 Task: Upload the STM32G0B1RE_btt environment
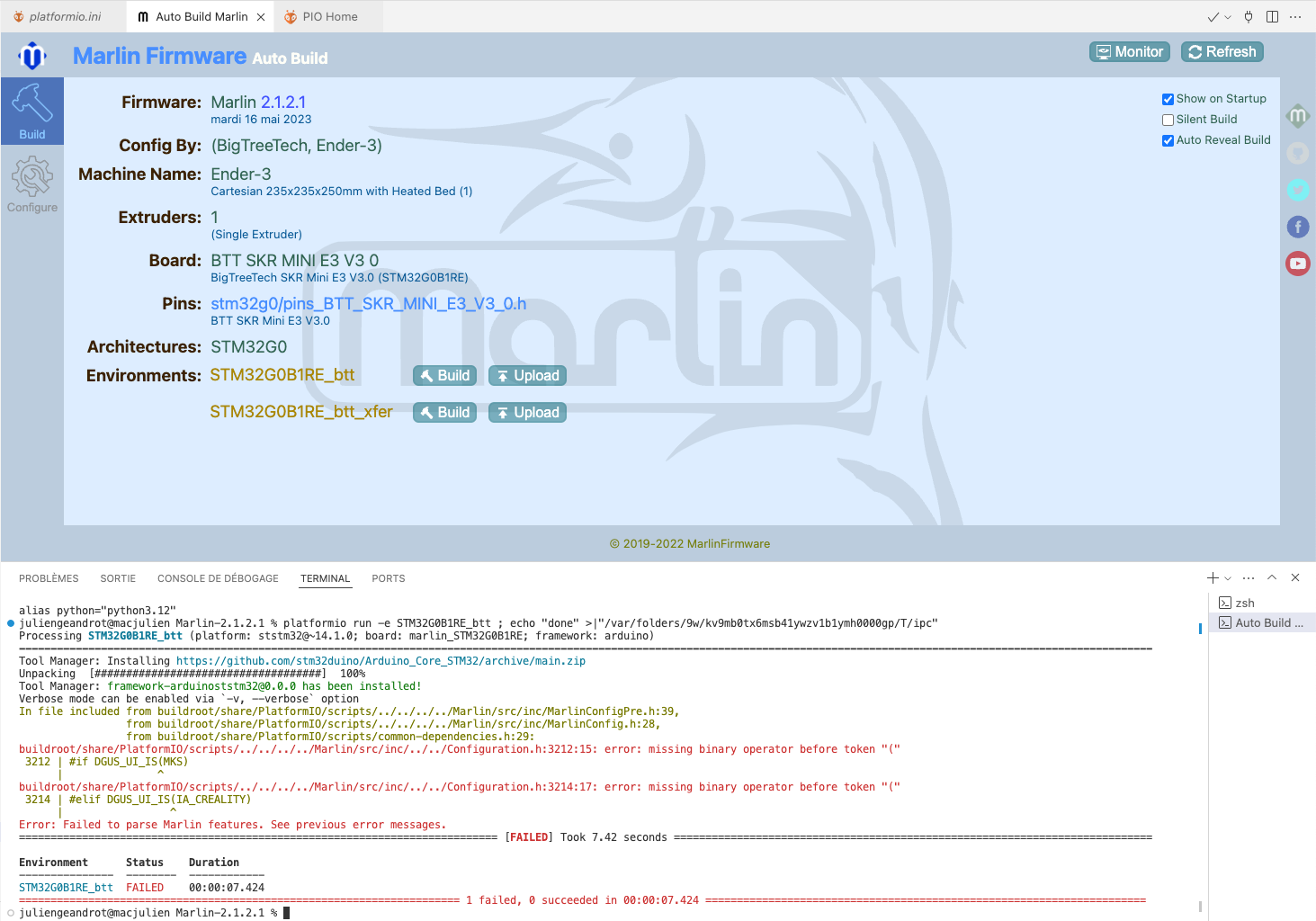527,376
